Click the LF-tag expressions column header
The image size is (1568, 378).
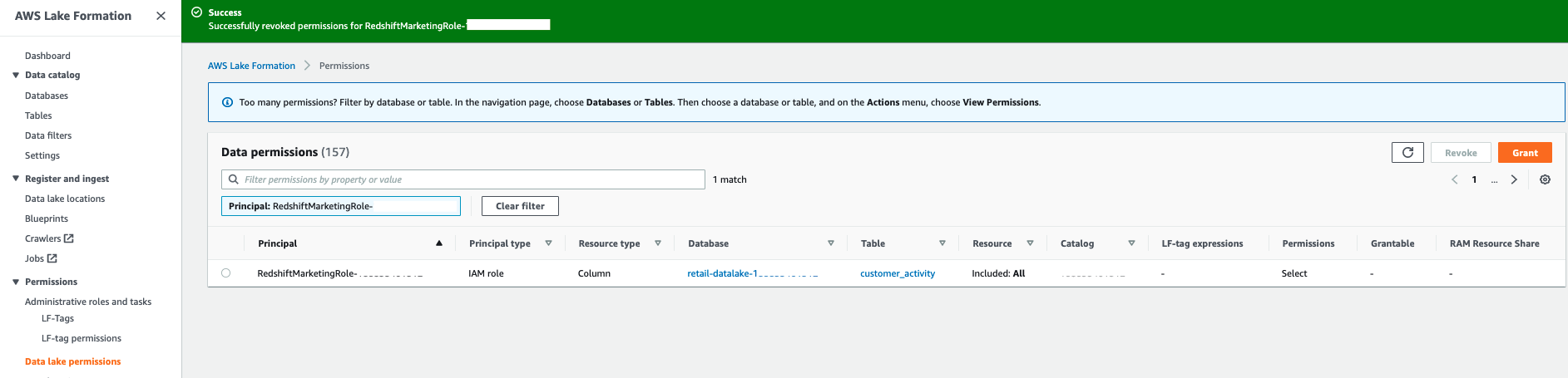coord(1202,243)
